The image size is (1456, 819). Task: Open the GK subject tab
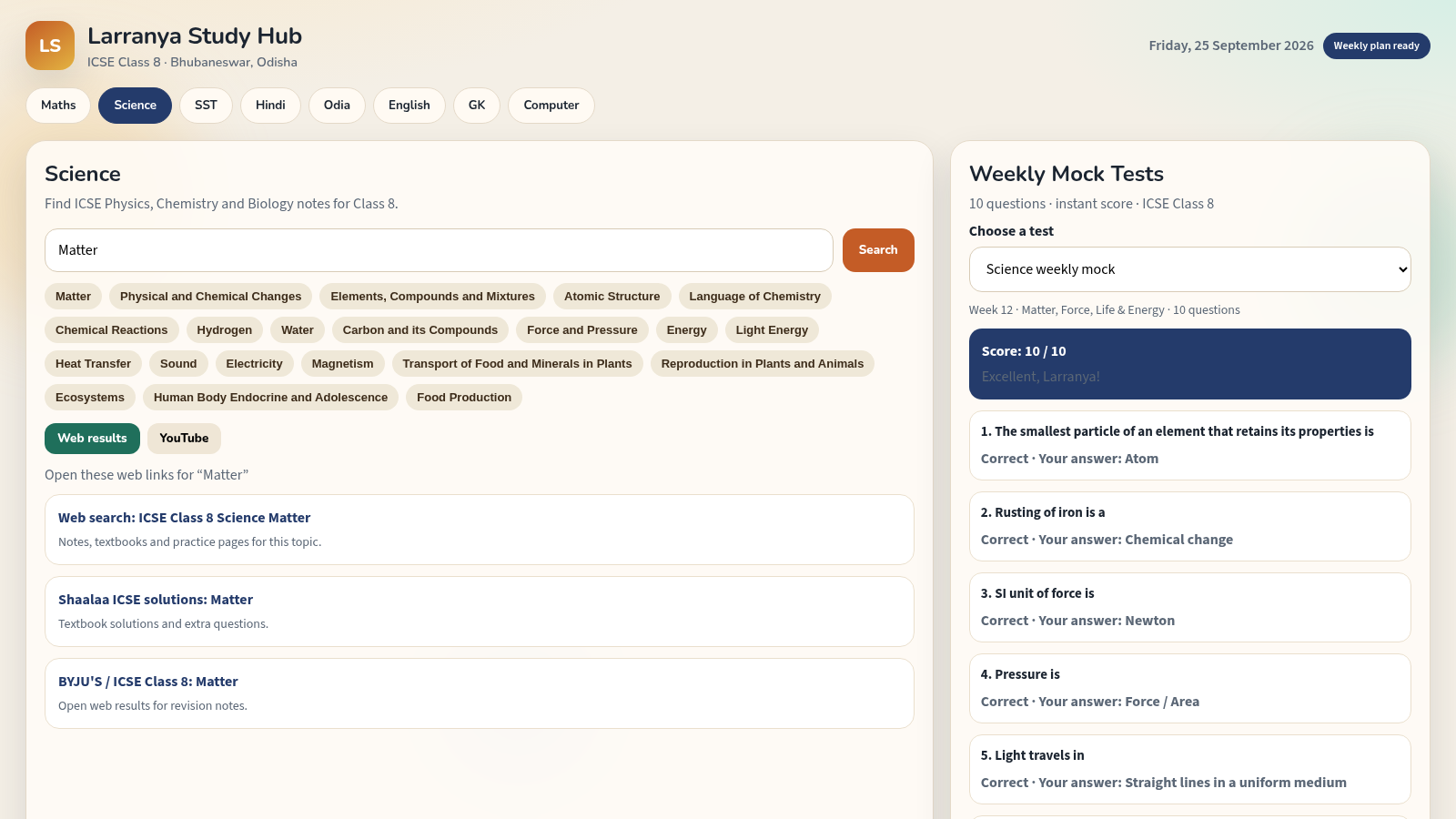pyautogui.click(x=477, y=106)
